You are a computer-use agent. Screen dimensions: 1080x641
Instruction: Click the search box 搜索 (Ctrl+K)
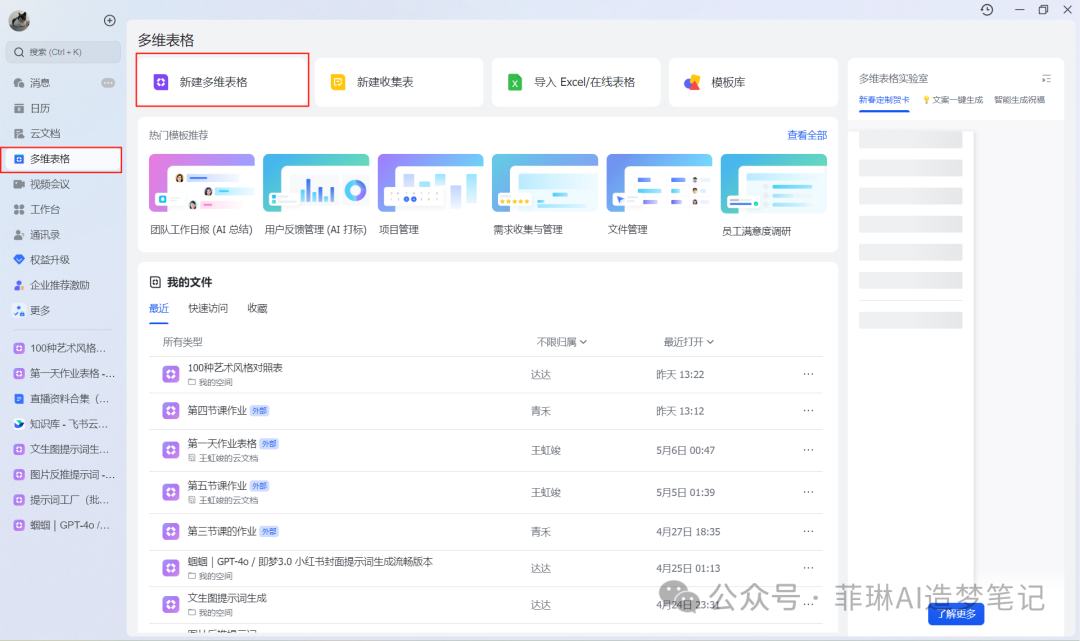tap(63, 52)
